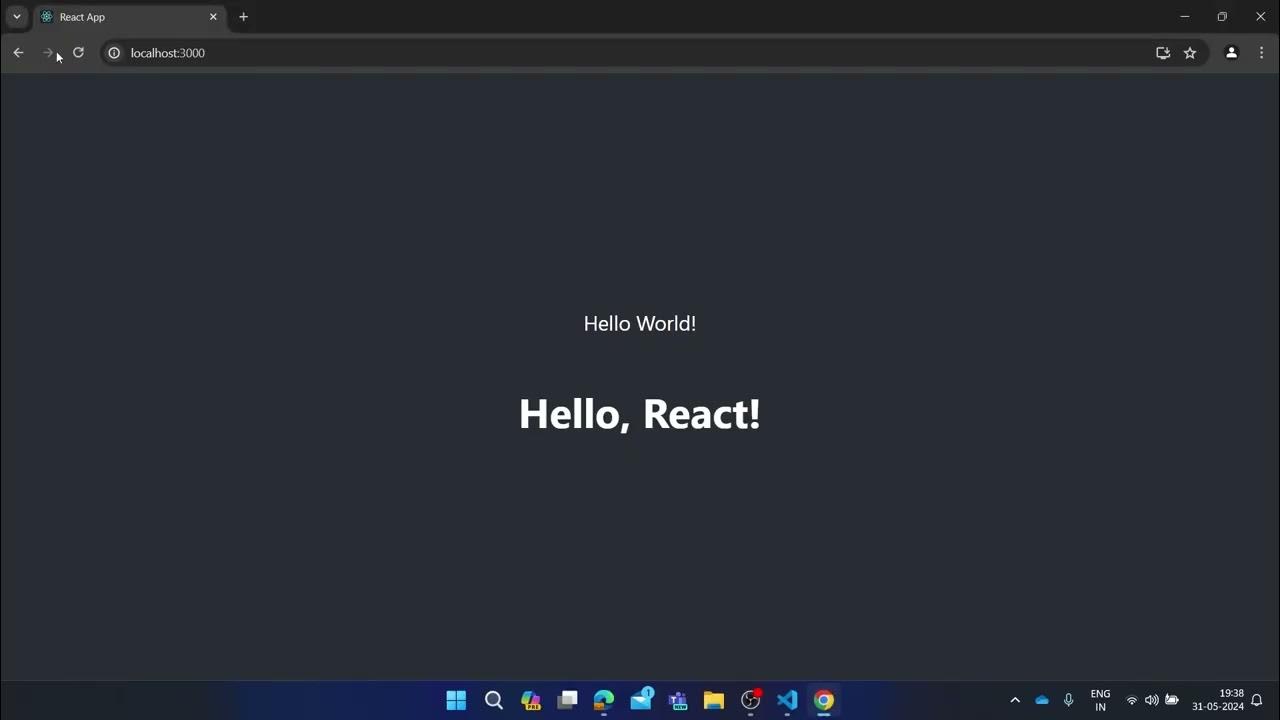Open the clock showing 19:38
1280x720 pixels.
pos(1218,700)
